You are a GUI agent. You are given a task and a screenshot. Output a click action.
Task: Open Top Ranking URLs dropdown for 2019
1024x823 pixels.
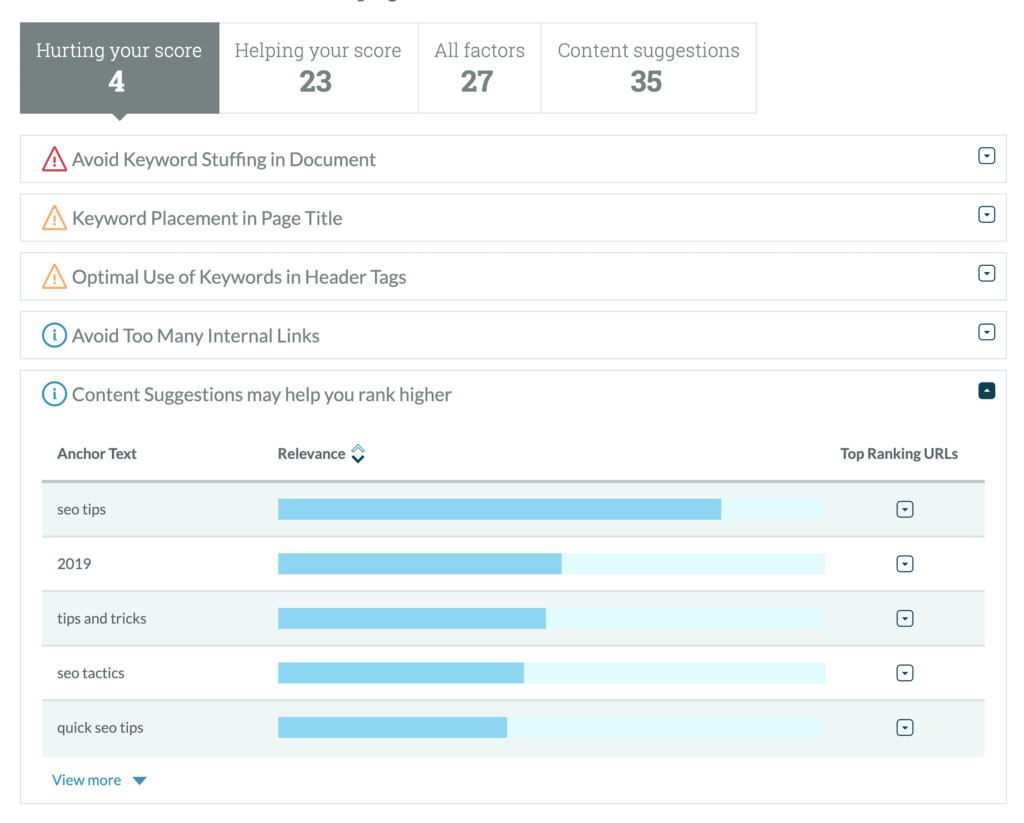click(x=905, y=564)
